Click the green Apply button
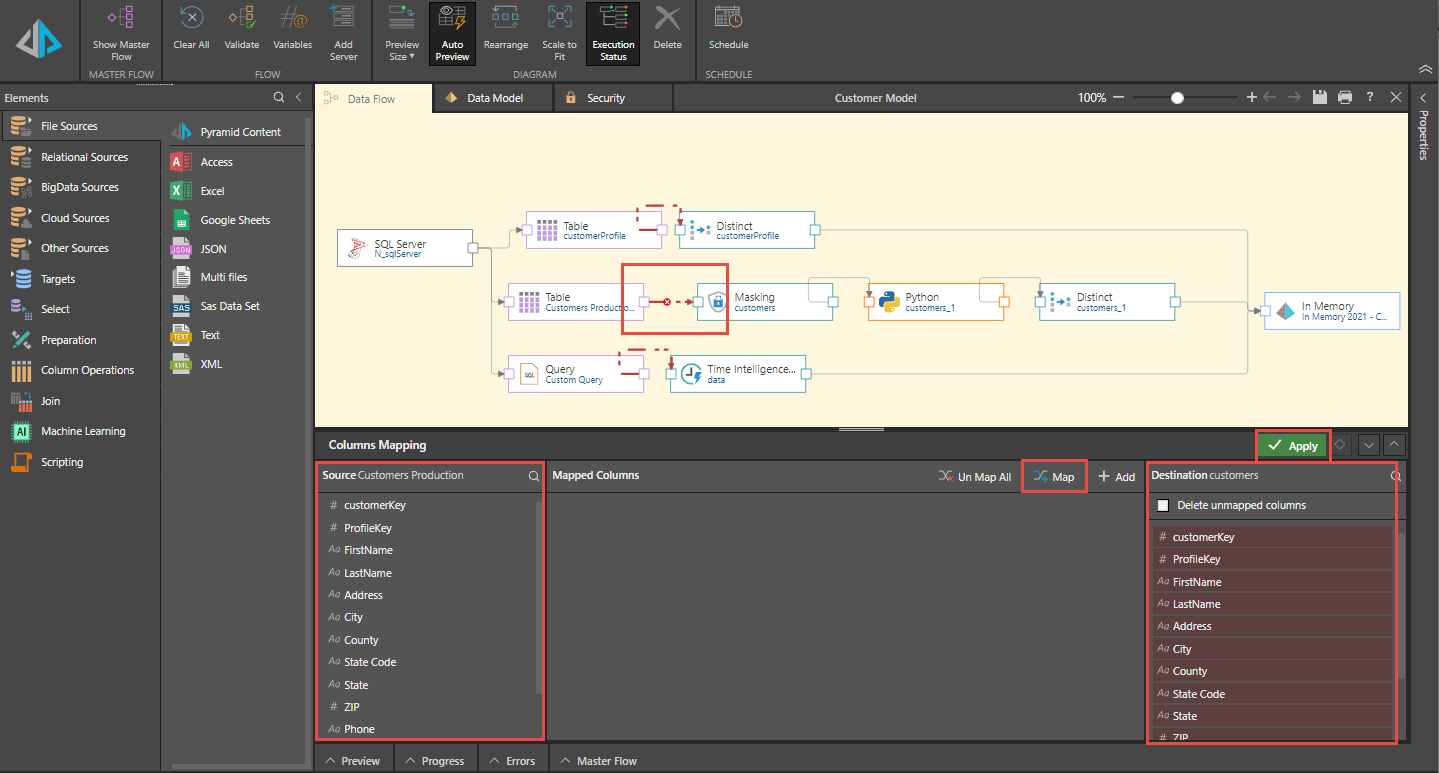Screen dimensions: 1439x773 tap(1292, 446)
